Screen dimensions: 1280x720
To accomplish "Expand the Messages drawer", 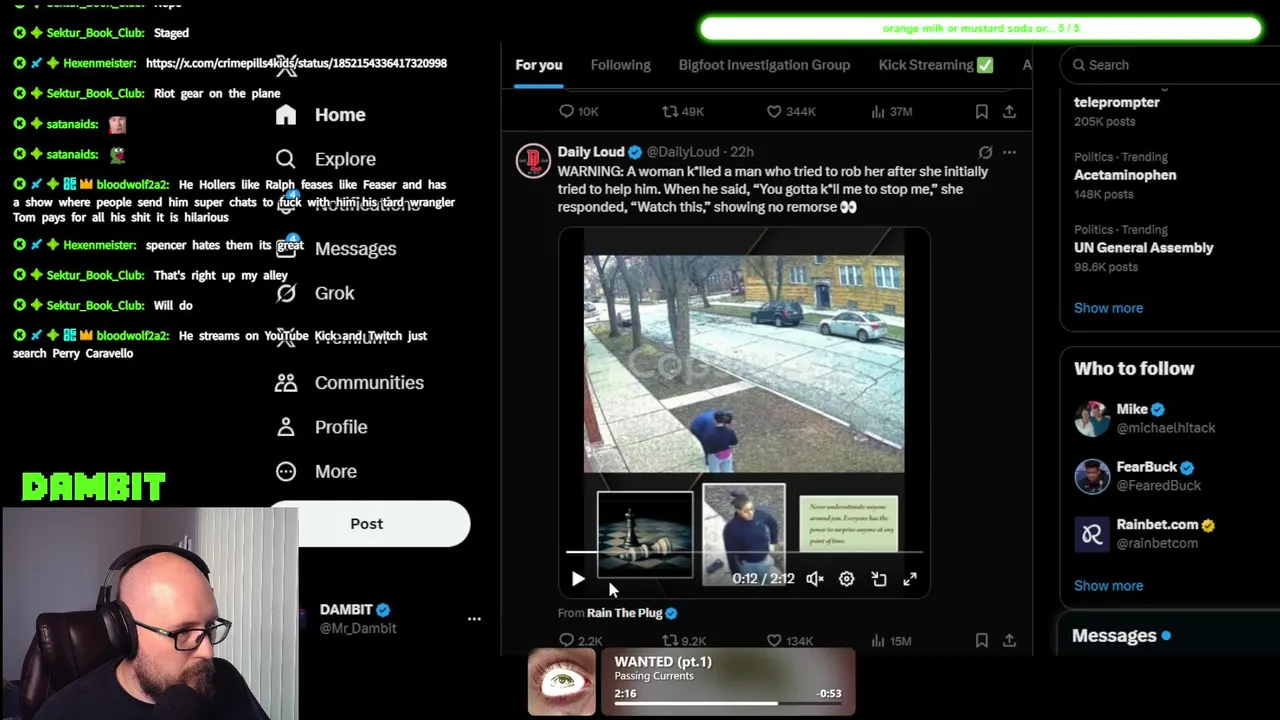I will click(1170, 636).
